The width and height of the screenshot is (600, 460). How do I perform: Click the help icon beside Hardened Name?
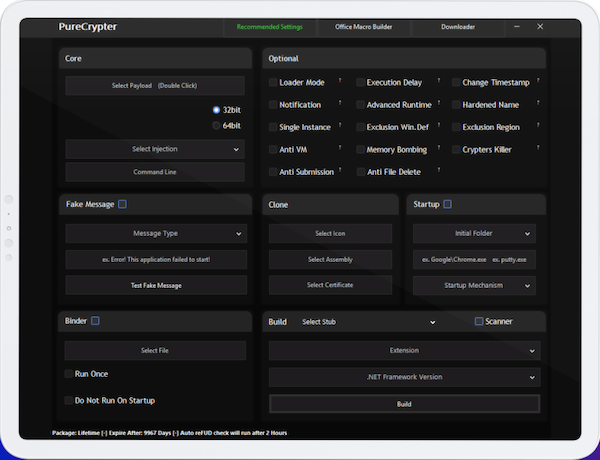pos(539,102)
